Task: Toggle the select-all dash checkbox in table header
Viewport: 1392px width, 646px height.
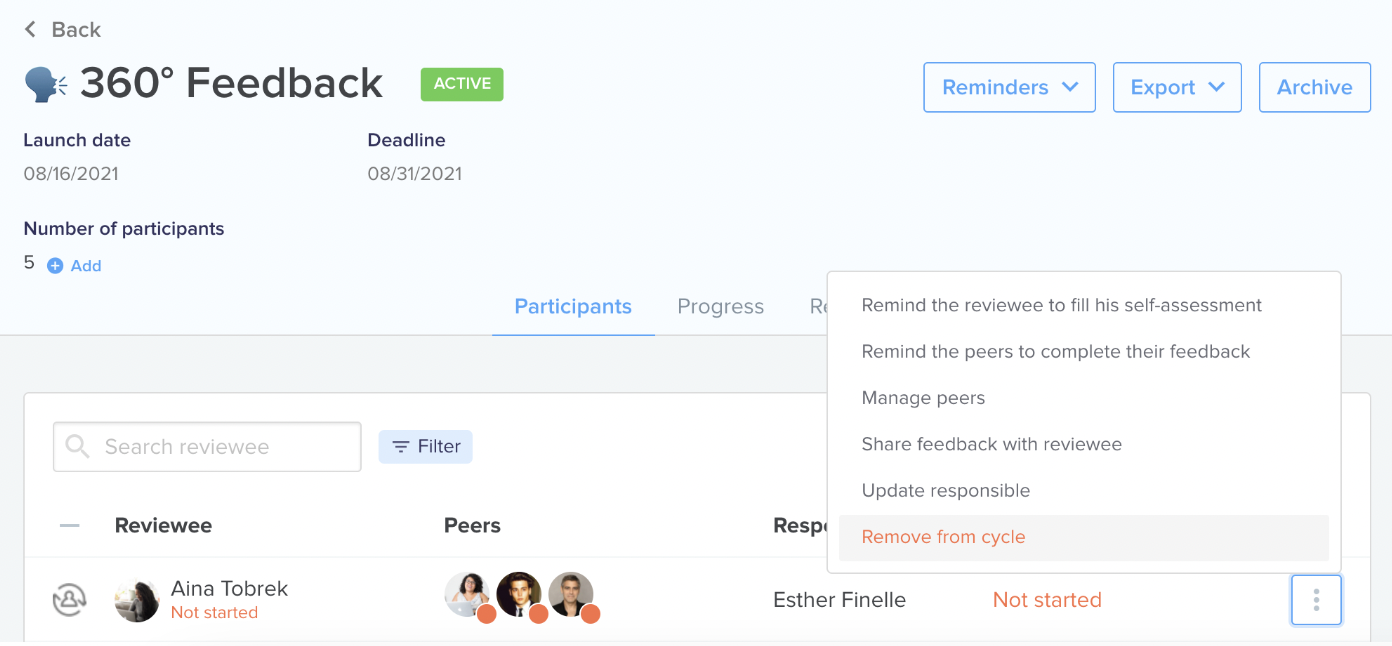Action: [69, 526]
